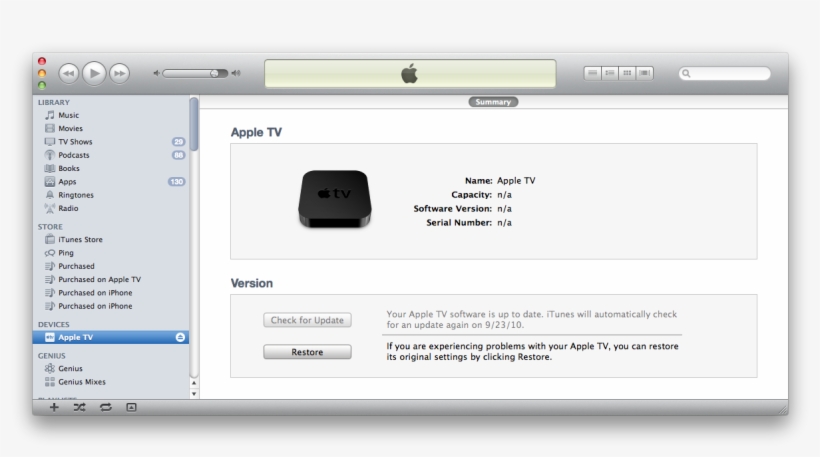
Task: Toggle repeat at the bottom bar
Action: click(106, 407)
